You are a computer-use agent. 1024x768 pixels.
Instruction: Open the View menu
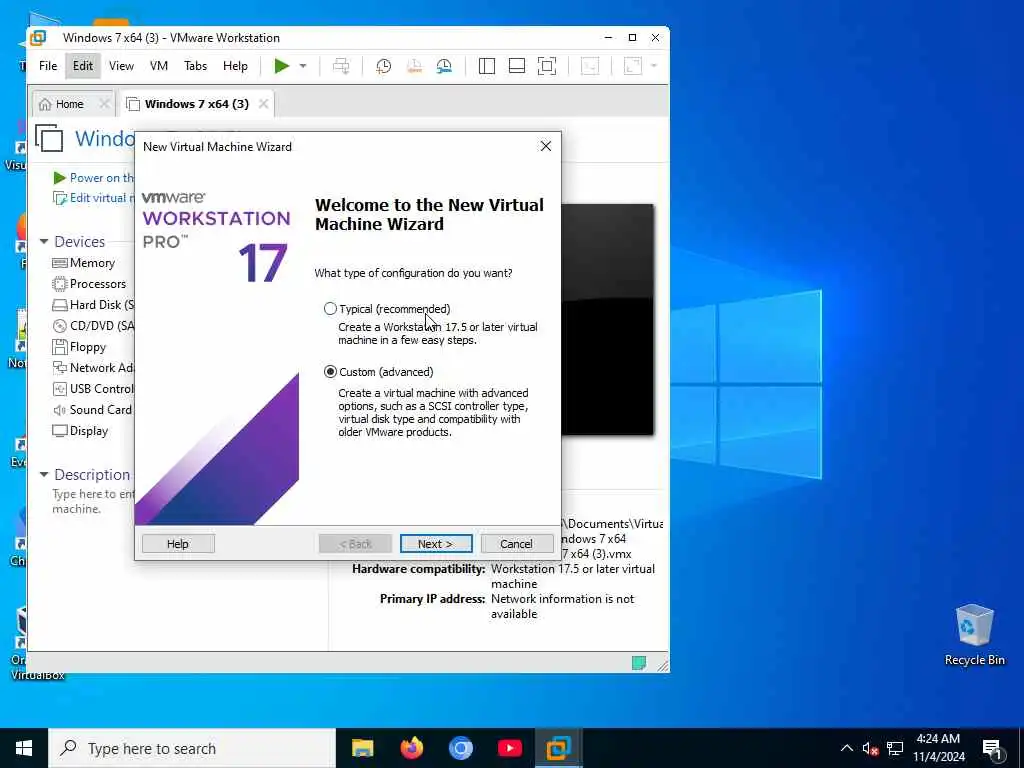[x=121, y=66]
